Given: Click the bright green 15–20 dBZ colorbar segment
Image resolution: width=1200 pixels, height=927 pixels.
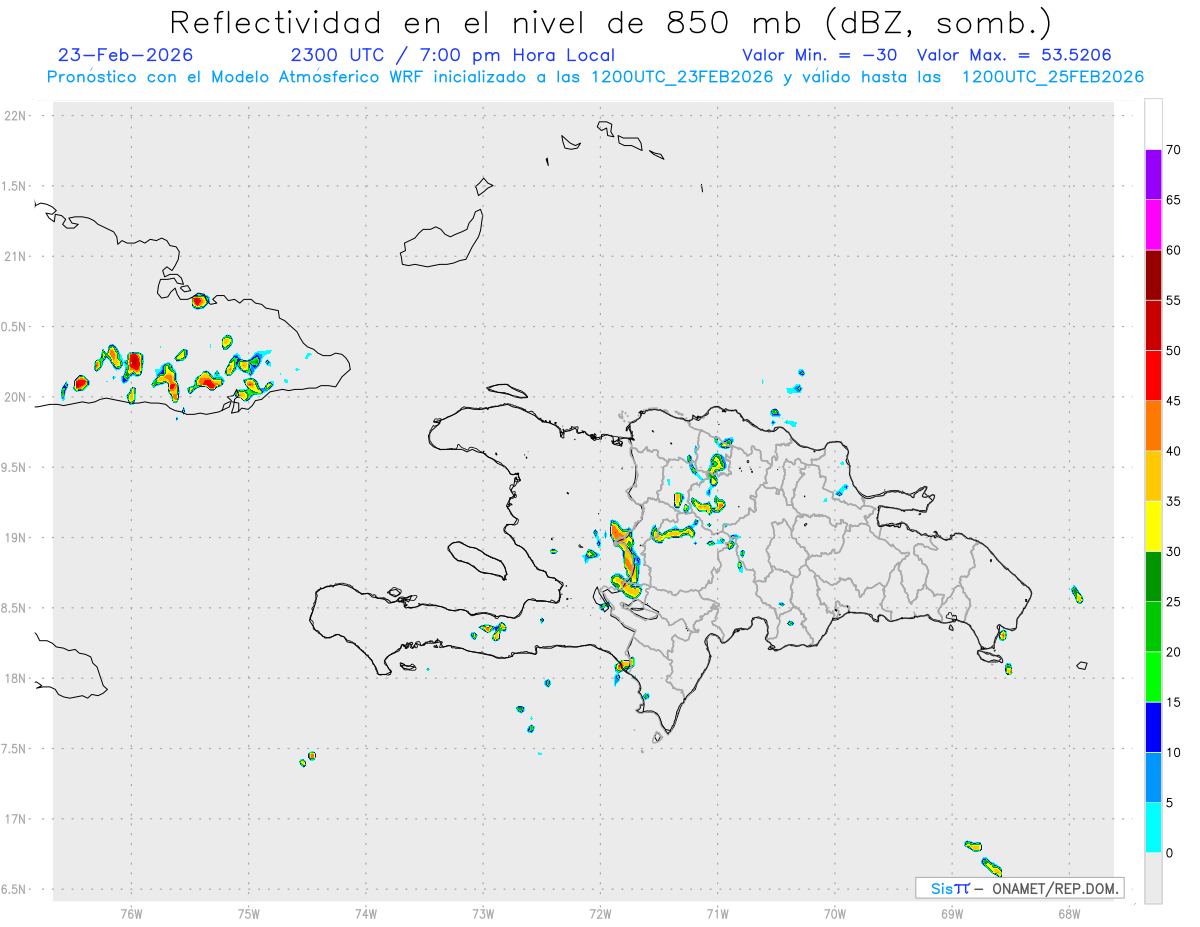Looking at the screenshot, I should click(1153, 677).
